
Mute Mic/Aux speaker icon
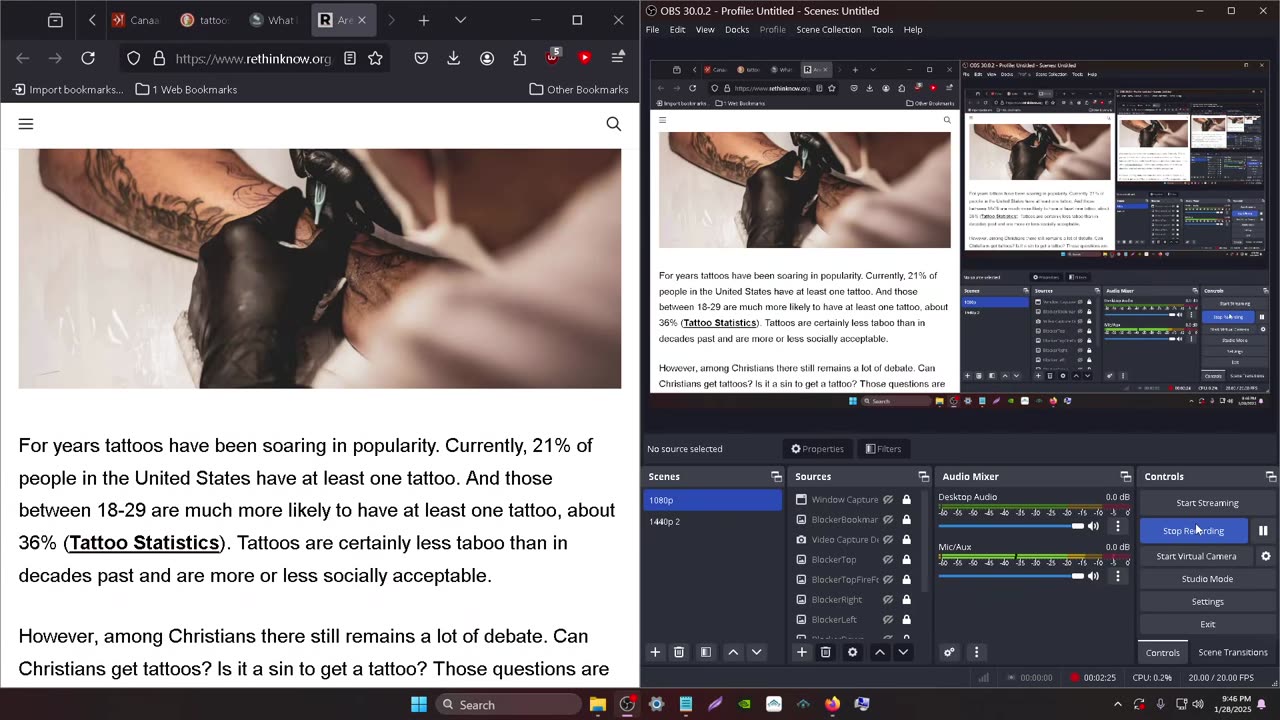(x=1094, y=576)
